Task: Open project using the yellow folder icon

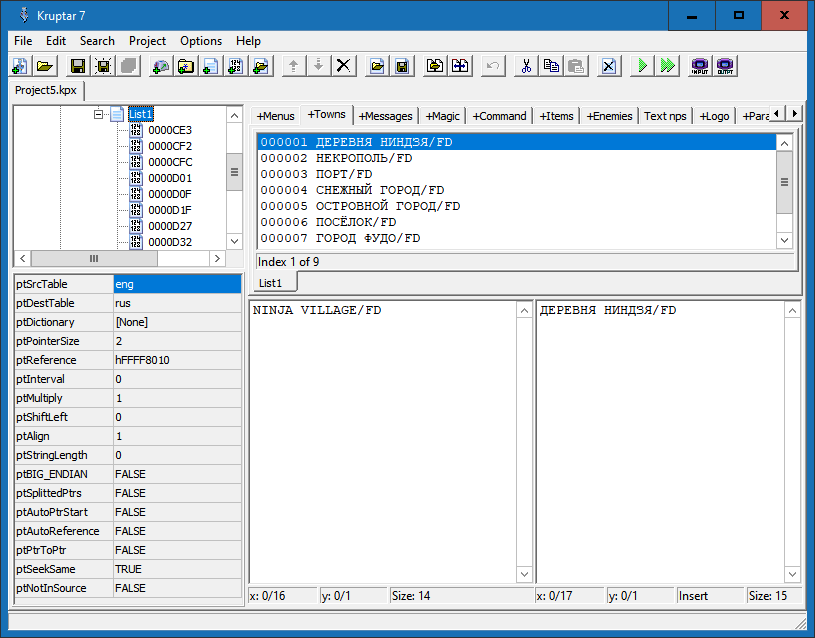Action: 45,66
